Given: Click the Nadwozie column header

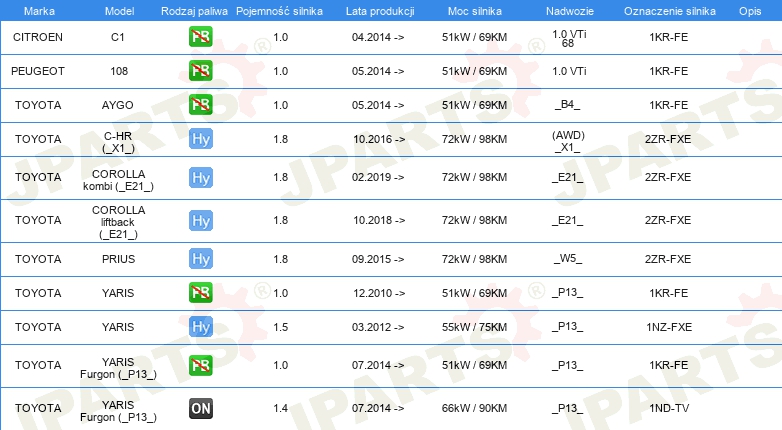Looking at the screenshot, I should click(570, 11).
